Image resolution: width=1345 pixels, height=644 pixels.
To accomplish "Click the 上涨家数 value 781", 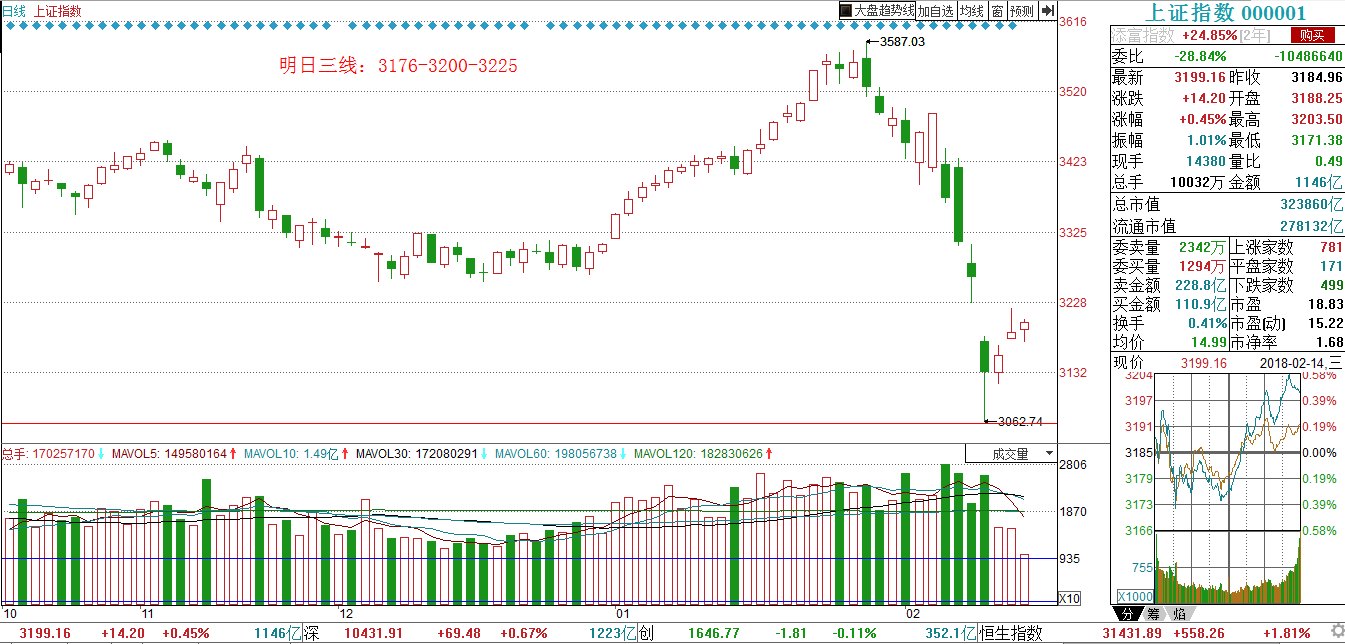I will (x=1331, y=247).
